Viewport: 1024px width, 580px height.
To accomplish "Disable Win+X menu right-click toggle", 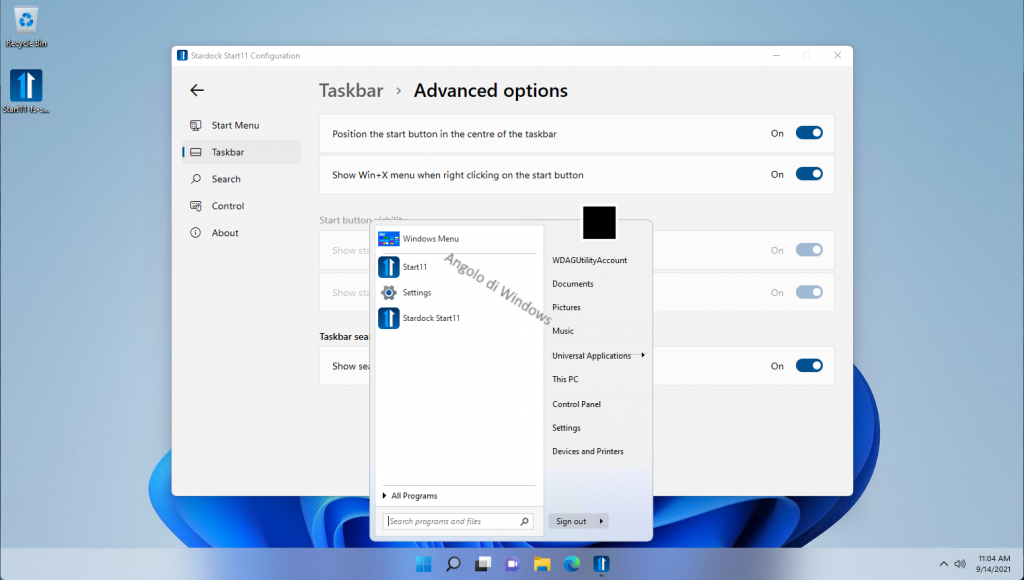I will (x=808, y=174).
